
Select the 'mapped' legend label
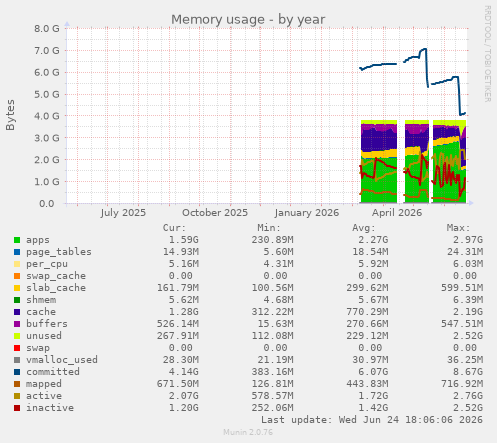[44, 384]
